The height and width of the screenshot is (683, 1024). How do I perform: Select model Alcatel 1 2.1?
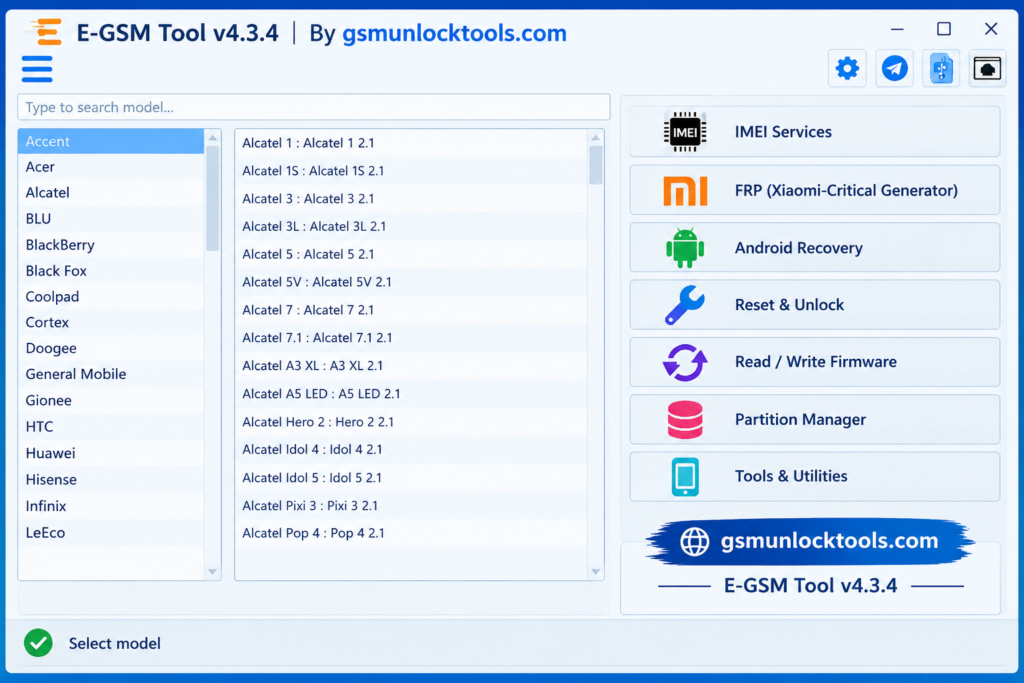tap(411, 143)
